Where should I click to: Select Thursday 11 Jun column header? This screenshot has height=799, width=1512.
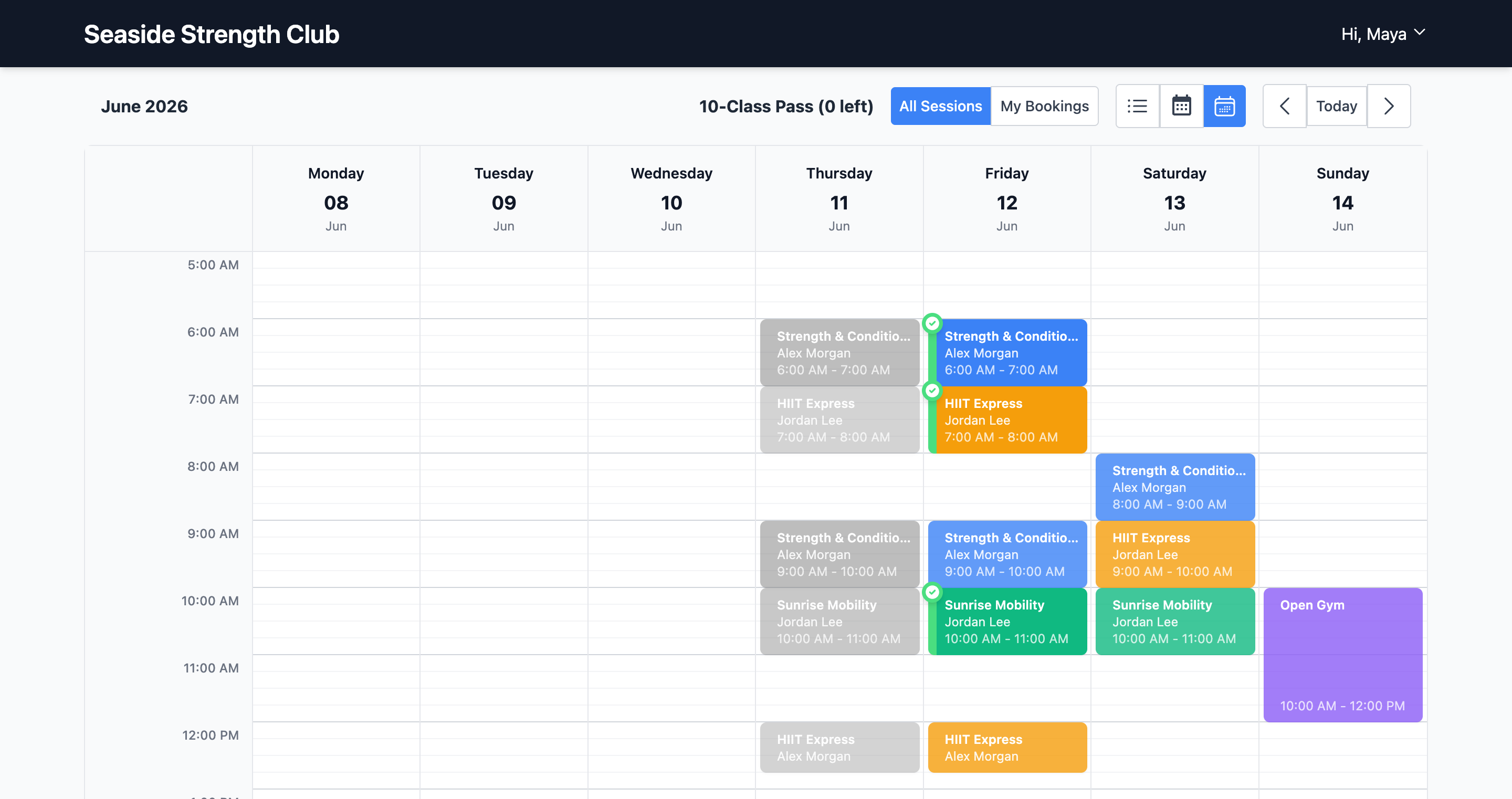(839, 199)
